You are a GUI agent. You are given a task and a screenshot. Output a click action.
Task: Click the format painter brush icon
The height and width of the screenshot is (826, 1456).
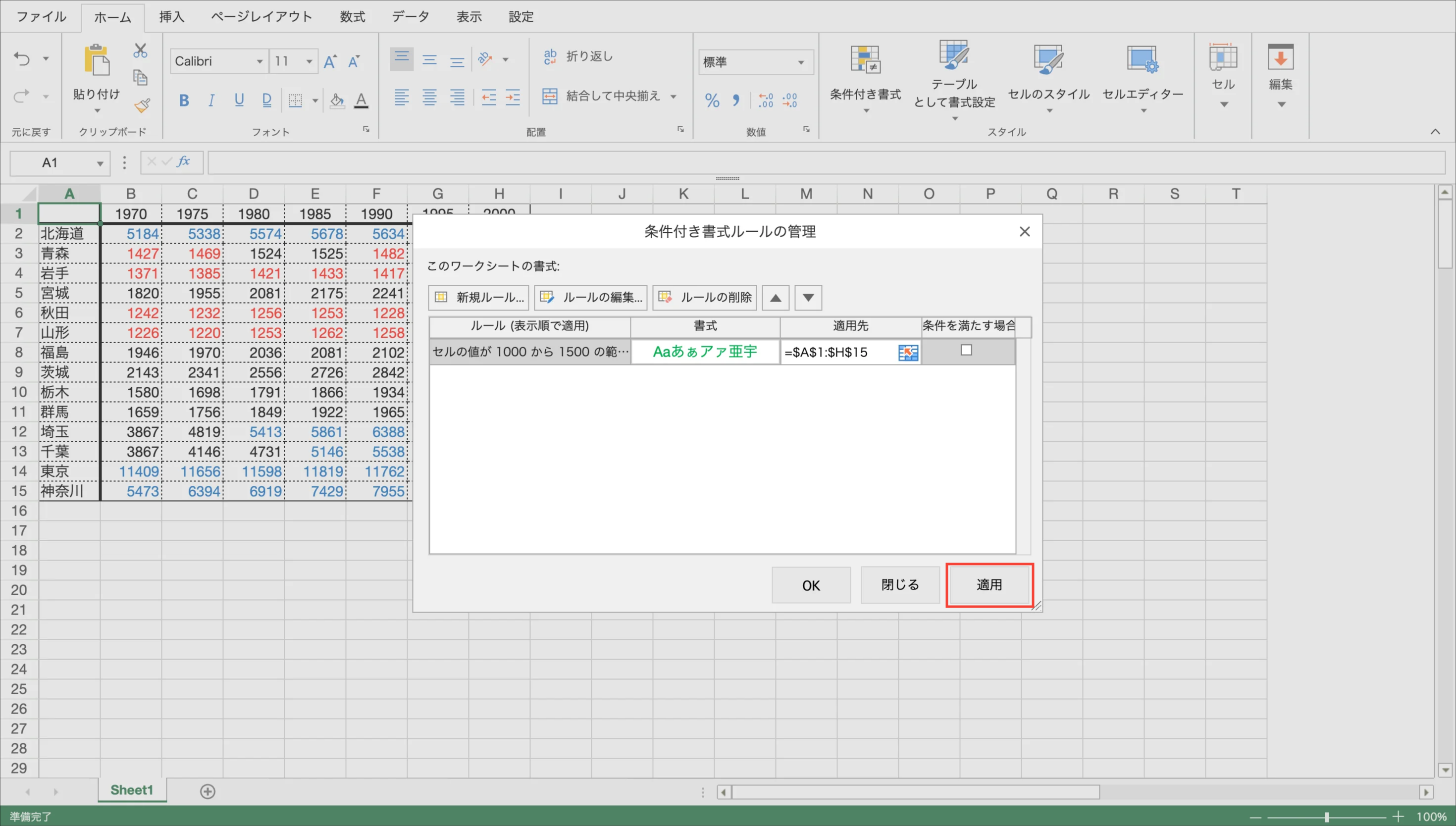[x=142, y=105]
